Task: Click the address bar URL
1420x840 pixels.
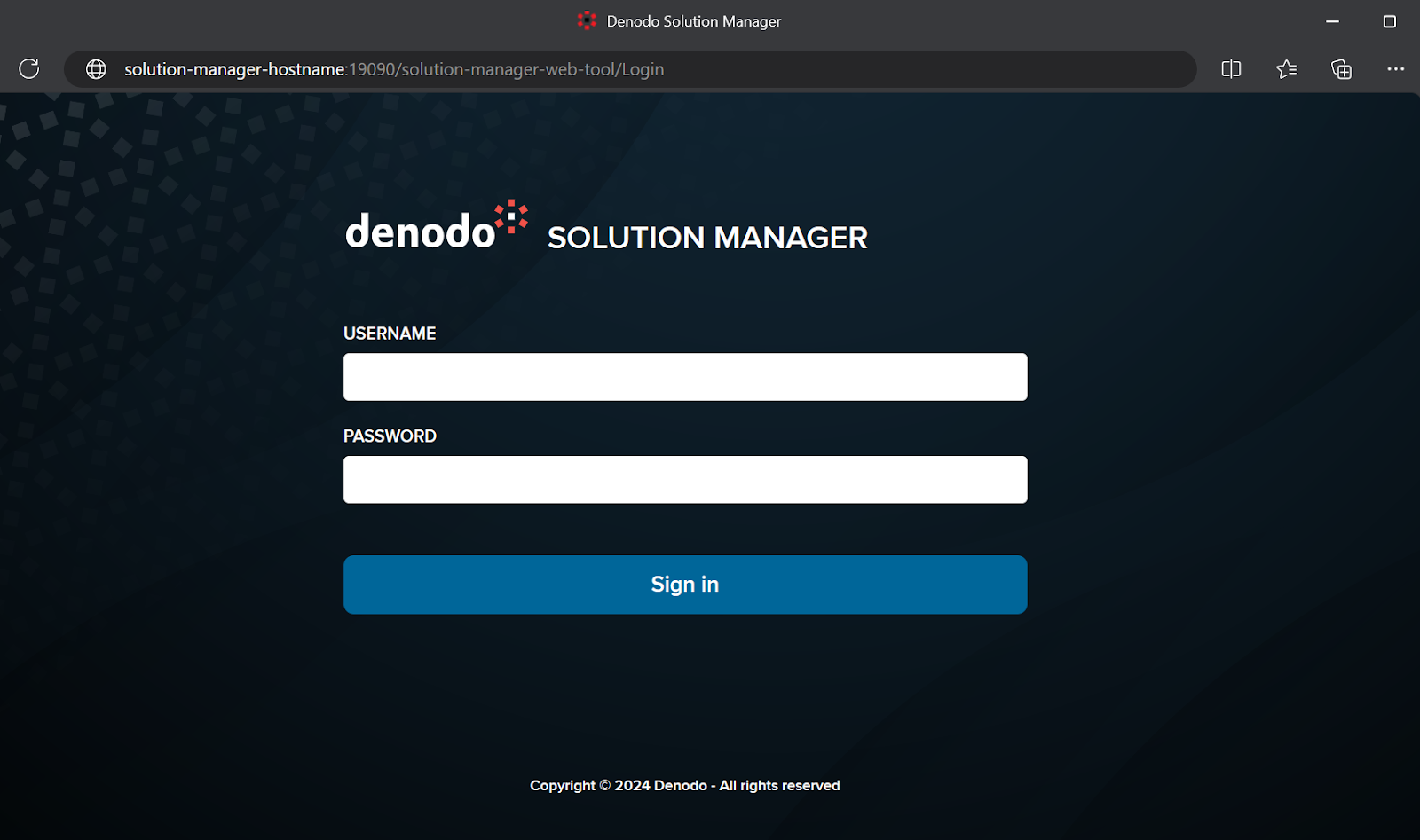Action: pyautogui.click(x=394, y=69)
